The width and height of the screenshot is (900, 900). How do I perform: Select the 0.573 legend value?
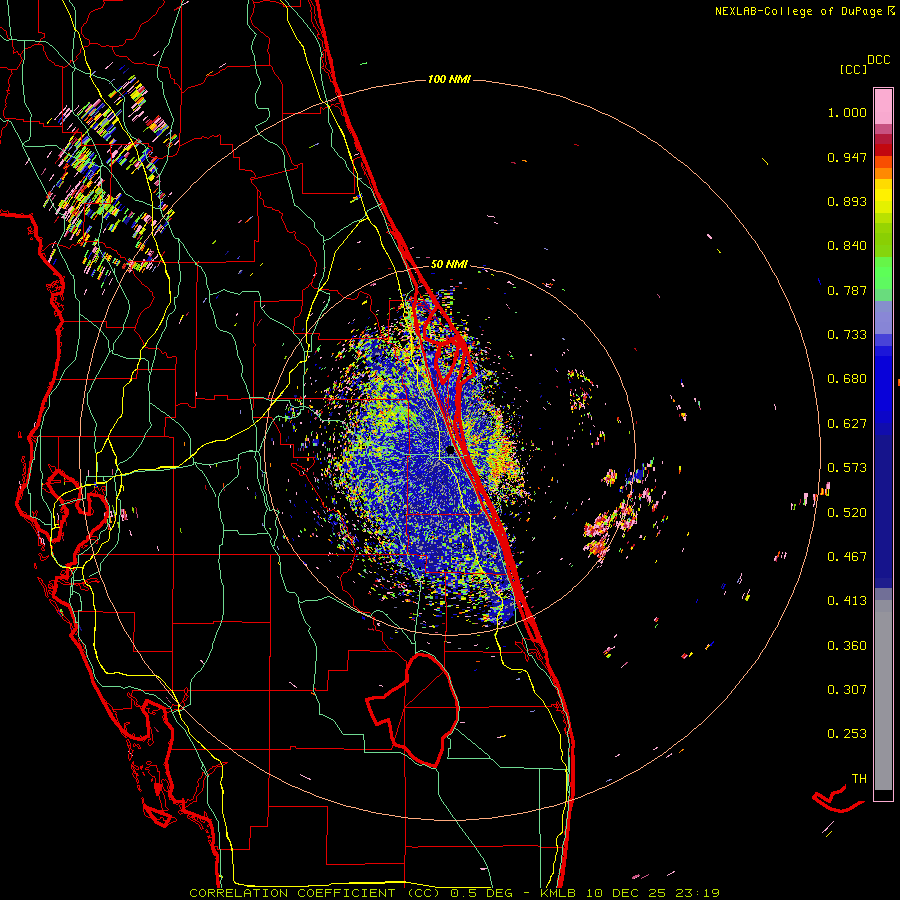click(847, 468)
